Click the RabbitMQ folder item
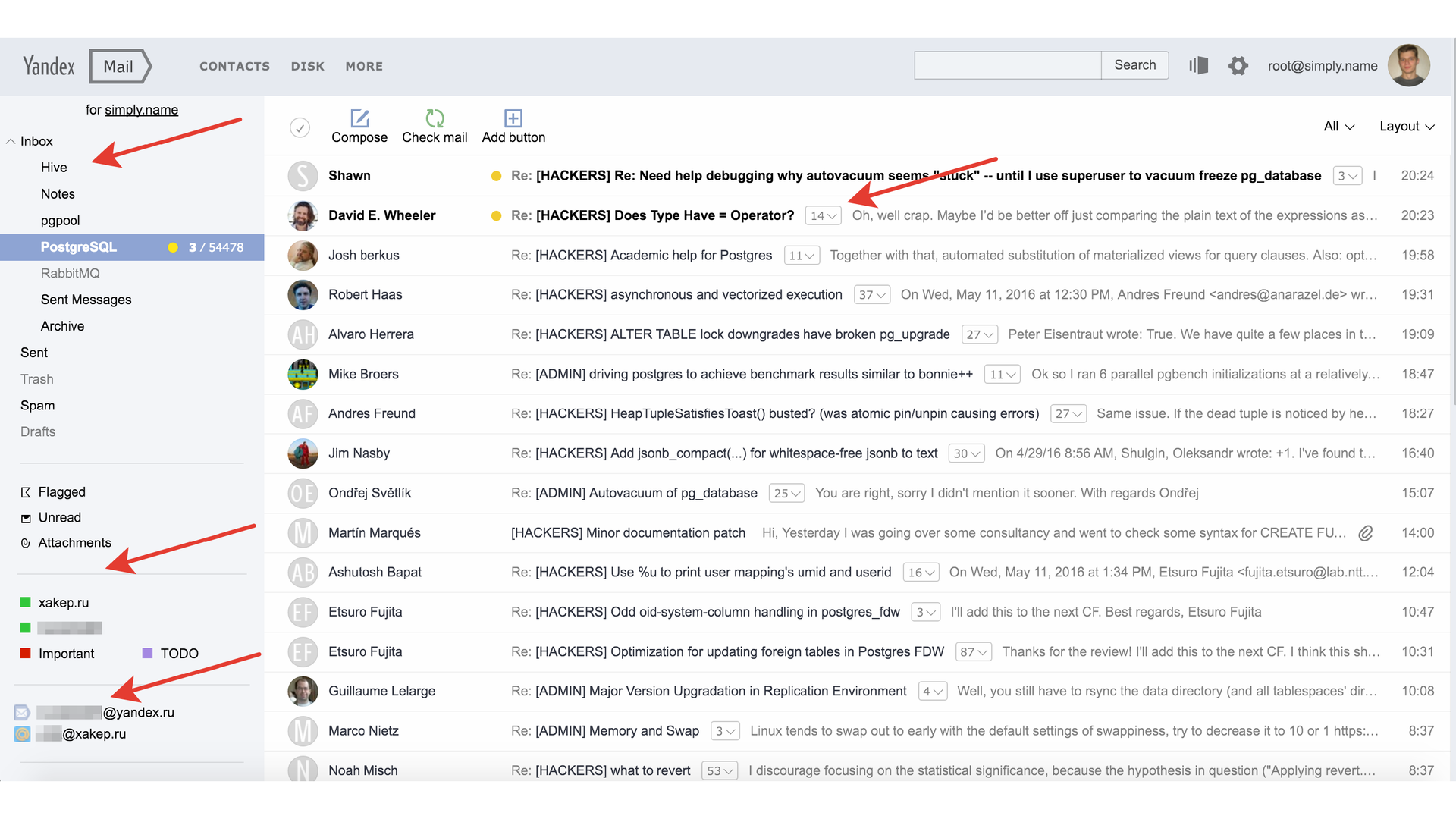Image resolution: width=1456 pixels, height=819 pixels. [69, 272]
